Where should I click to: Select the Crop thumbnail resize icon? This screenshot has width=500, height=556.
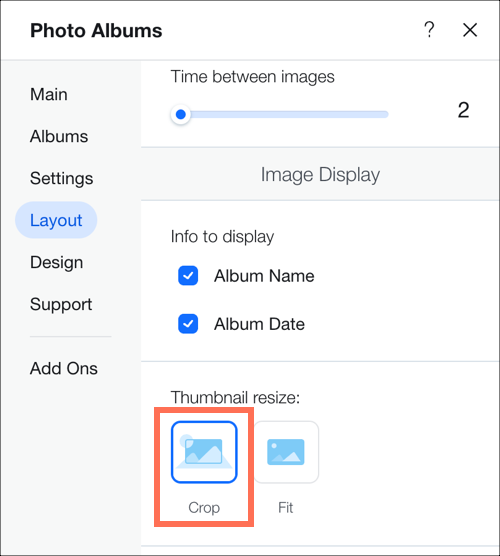[204, 452]
